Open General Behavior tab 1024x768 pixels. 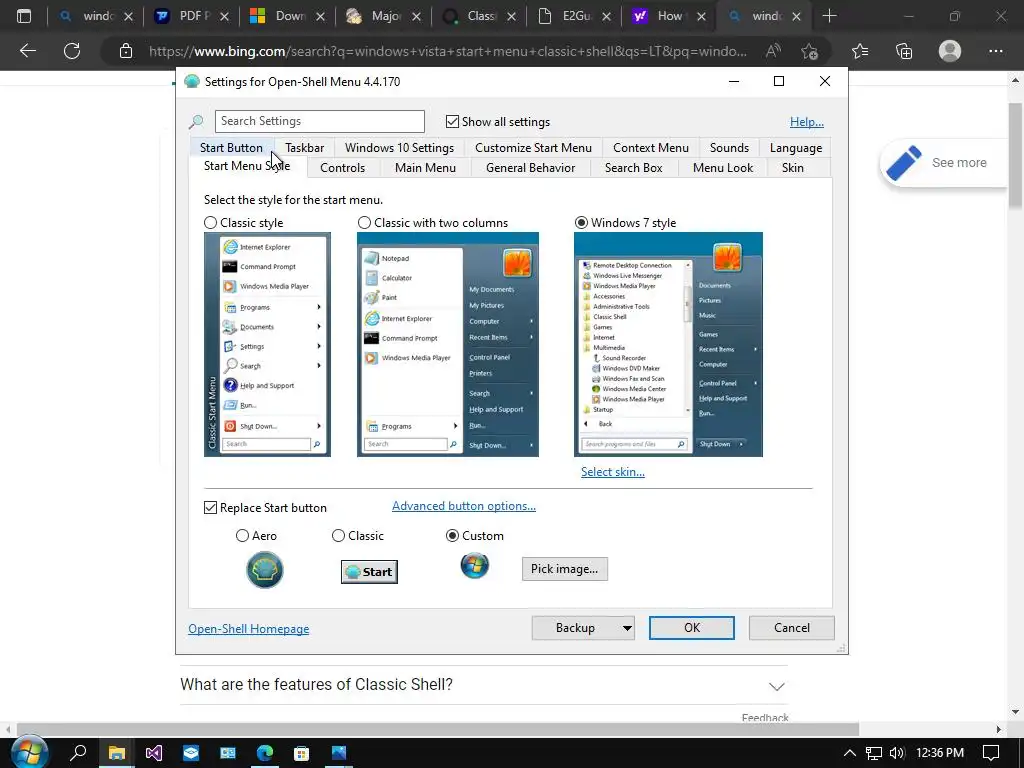click(530, 168)
